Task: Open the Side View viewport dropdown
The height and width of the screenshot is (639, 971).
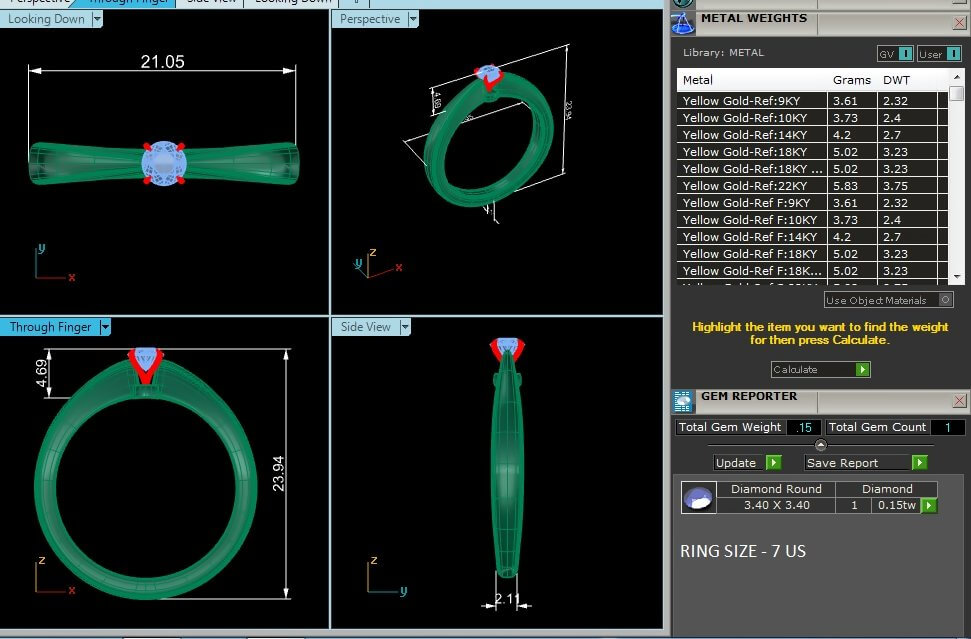Action: point(405,327)
